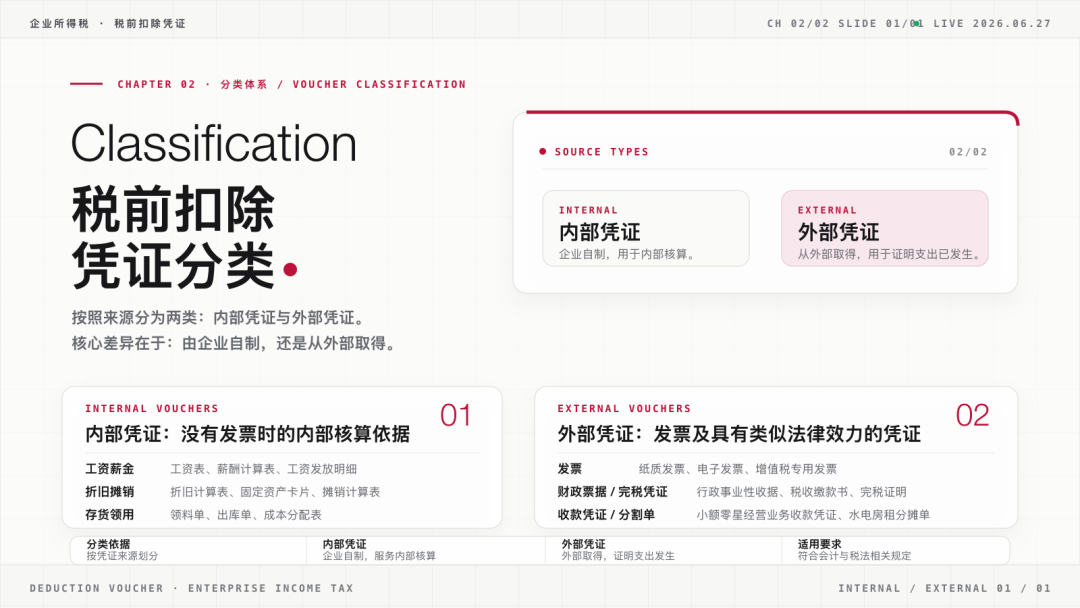Click the DEDUCTION VOUCHER footer text
This screenshot has height=608, width=1080.
point(191,588)
